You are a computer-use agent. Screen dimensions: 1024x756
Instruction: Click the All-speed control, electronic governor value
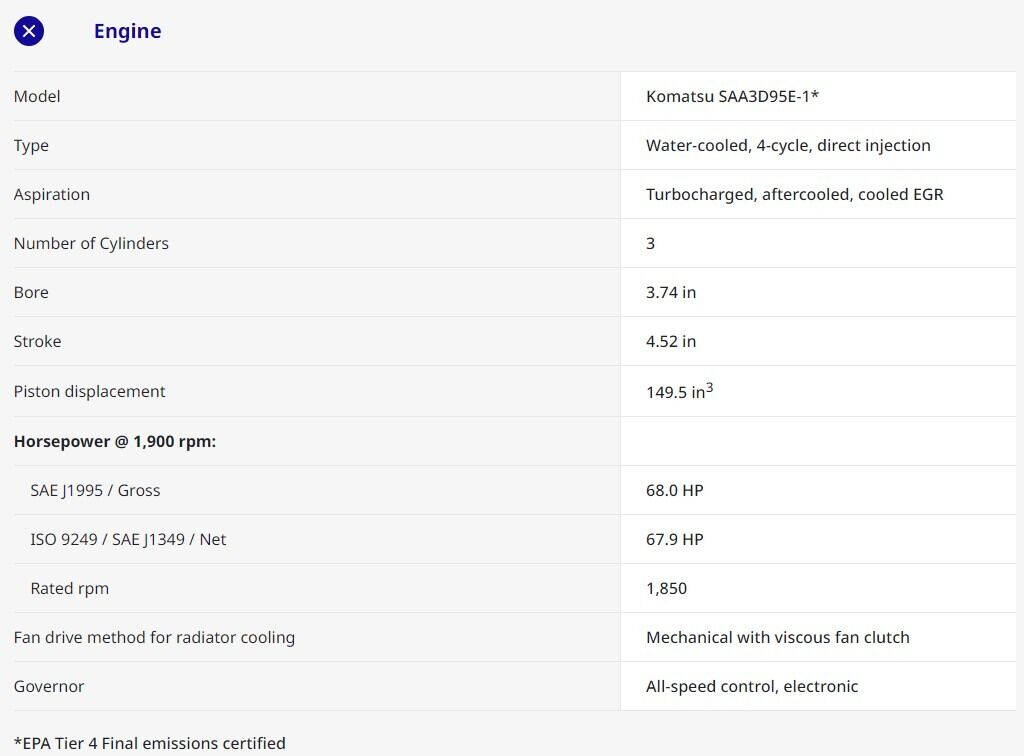click(751, 686)
